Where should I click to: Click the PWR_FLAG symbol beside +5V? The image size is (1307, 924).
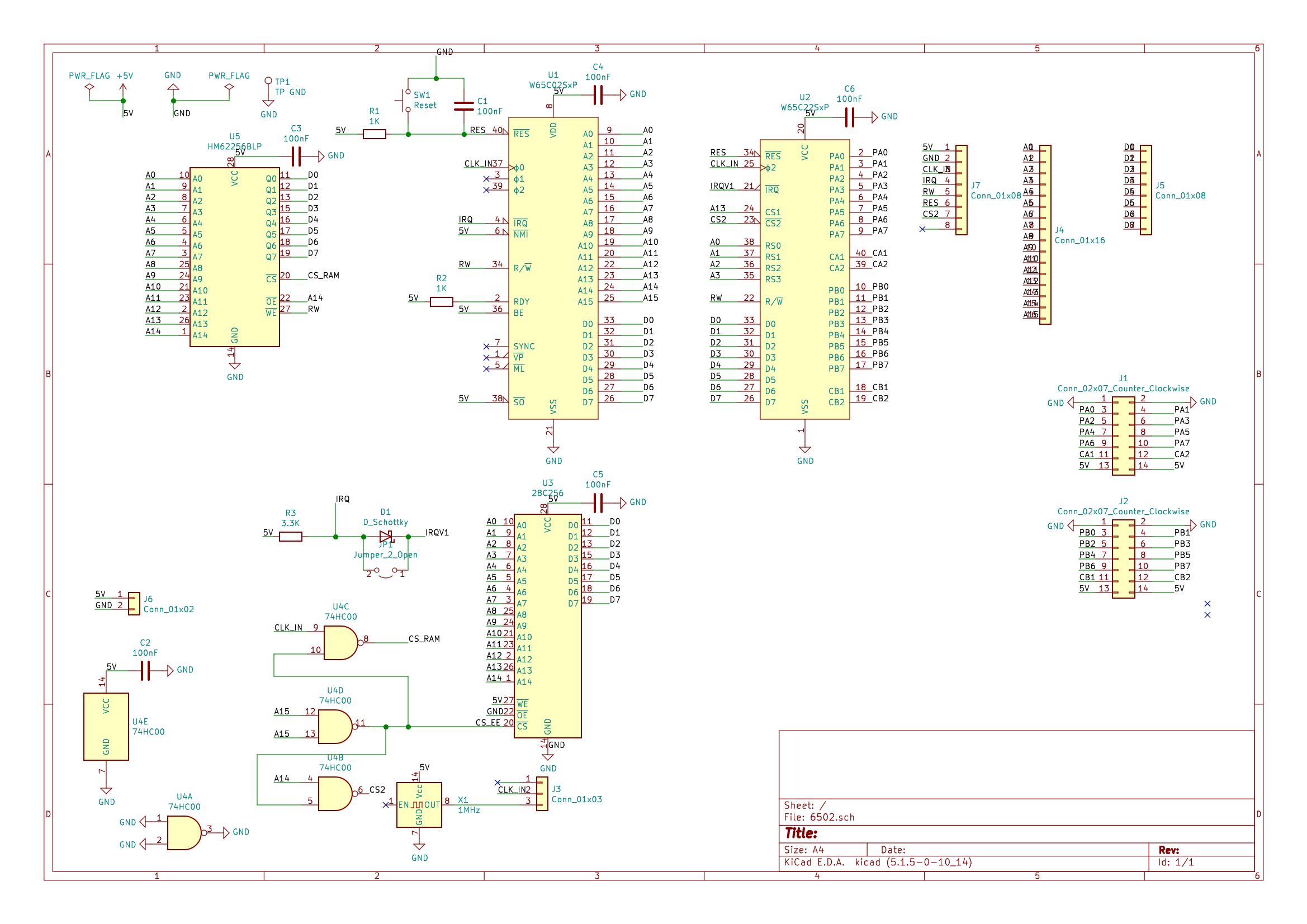pos(89,87)
